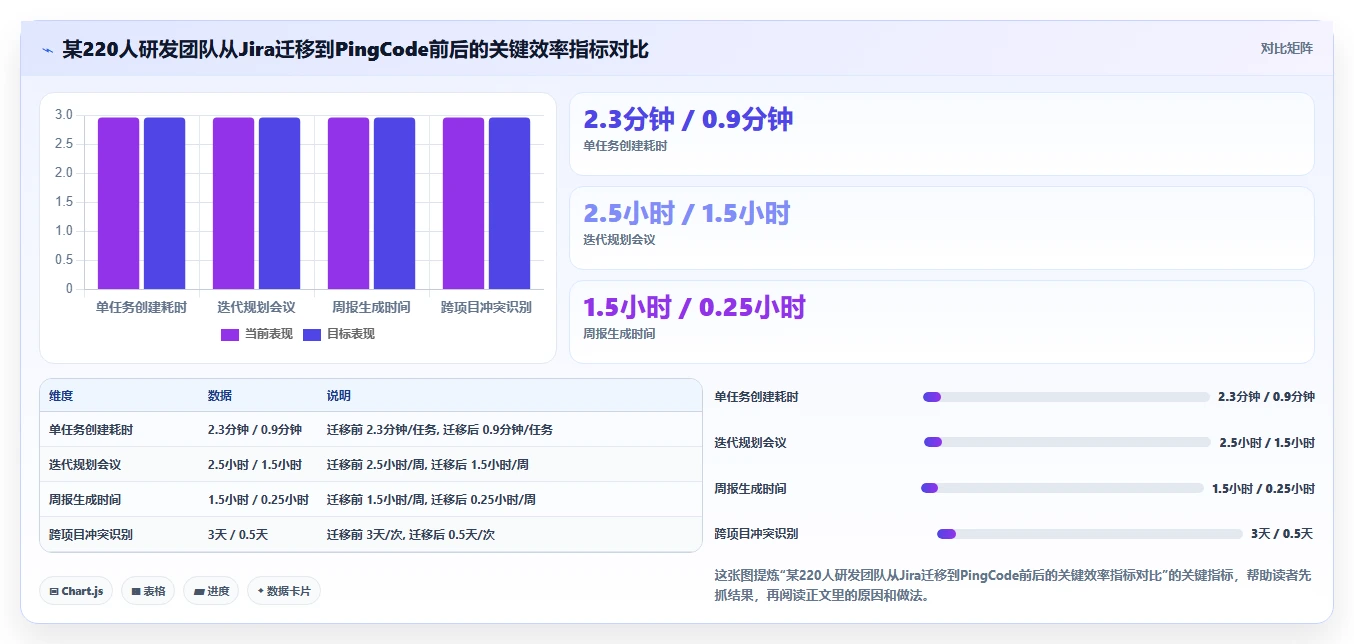Click blue 目标表现 bar for 迭代规划会议
Viewport: 1354px width, 644px height.
[x=279, y=203]
